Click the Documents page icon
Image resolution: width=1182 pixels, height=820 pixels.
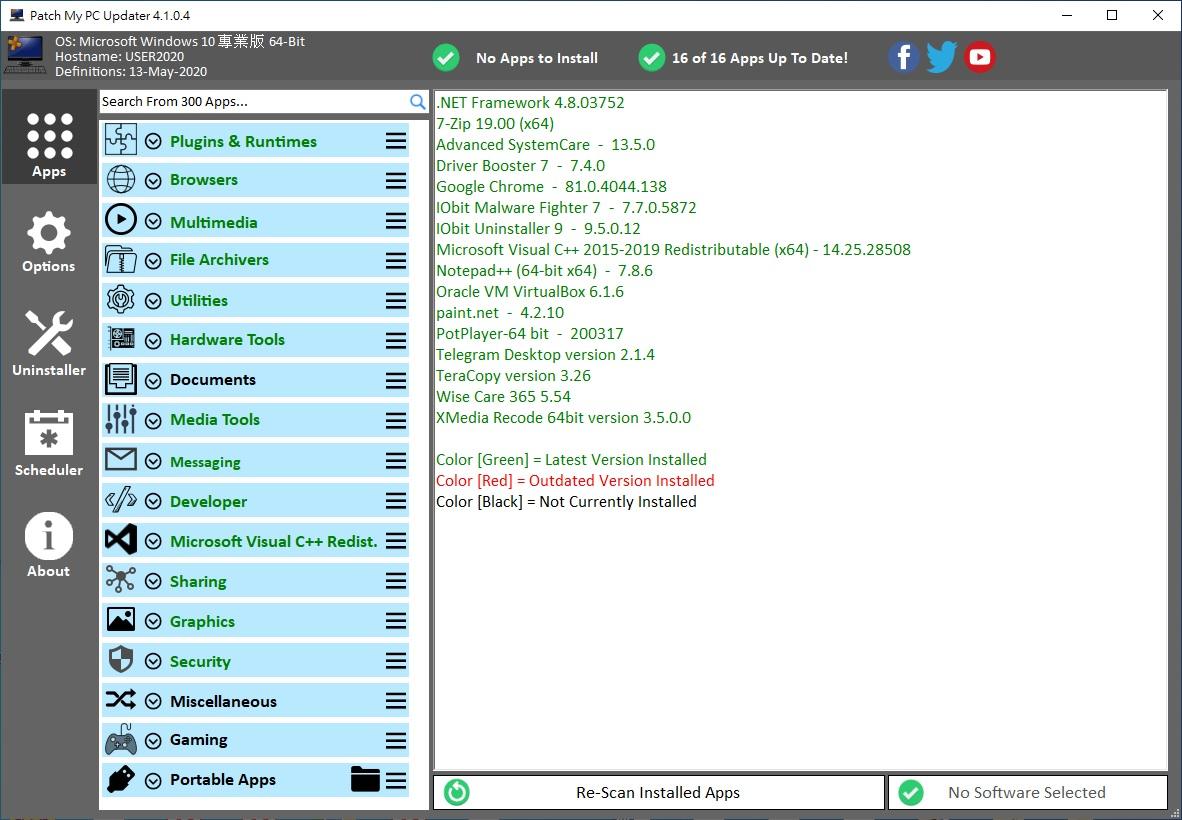pos(121,379)
